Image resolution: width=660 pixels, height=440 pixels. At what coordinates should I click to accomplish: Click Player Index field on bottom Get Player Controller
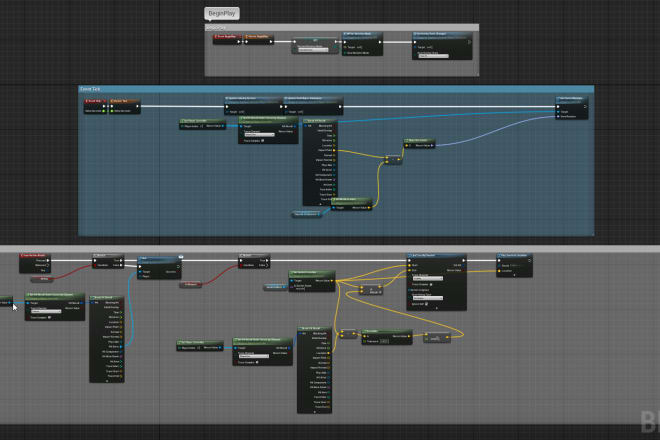click(x=200, y=348)
